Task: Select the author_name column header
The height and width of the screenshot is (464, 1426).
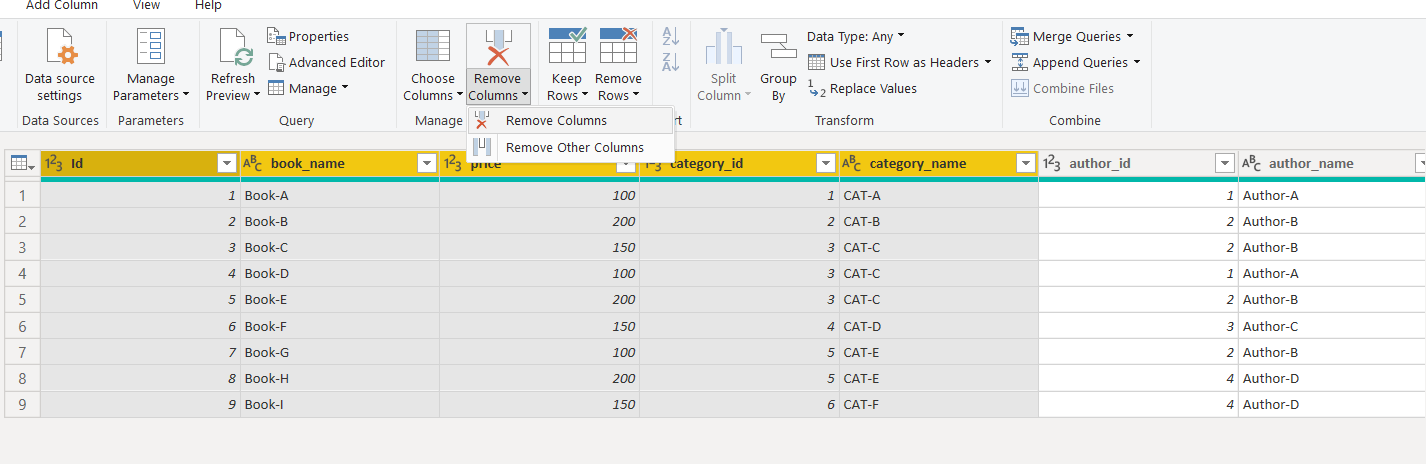Action: coord(1310,164)
